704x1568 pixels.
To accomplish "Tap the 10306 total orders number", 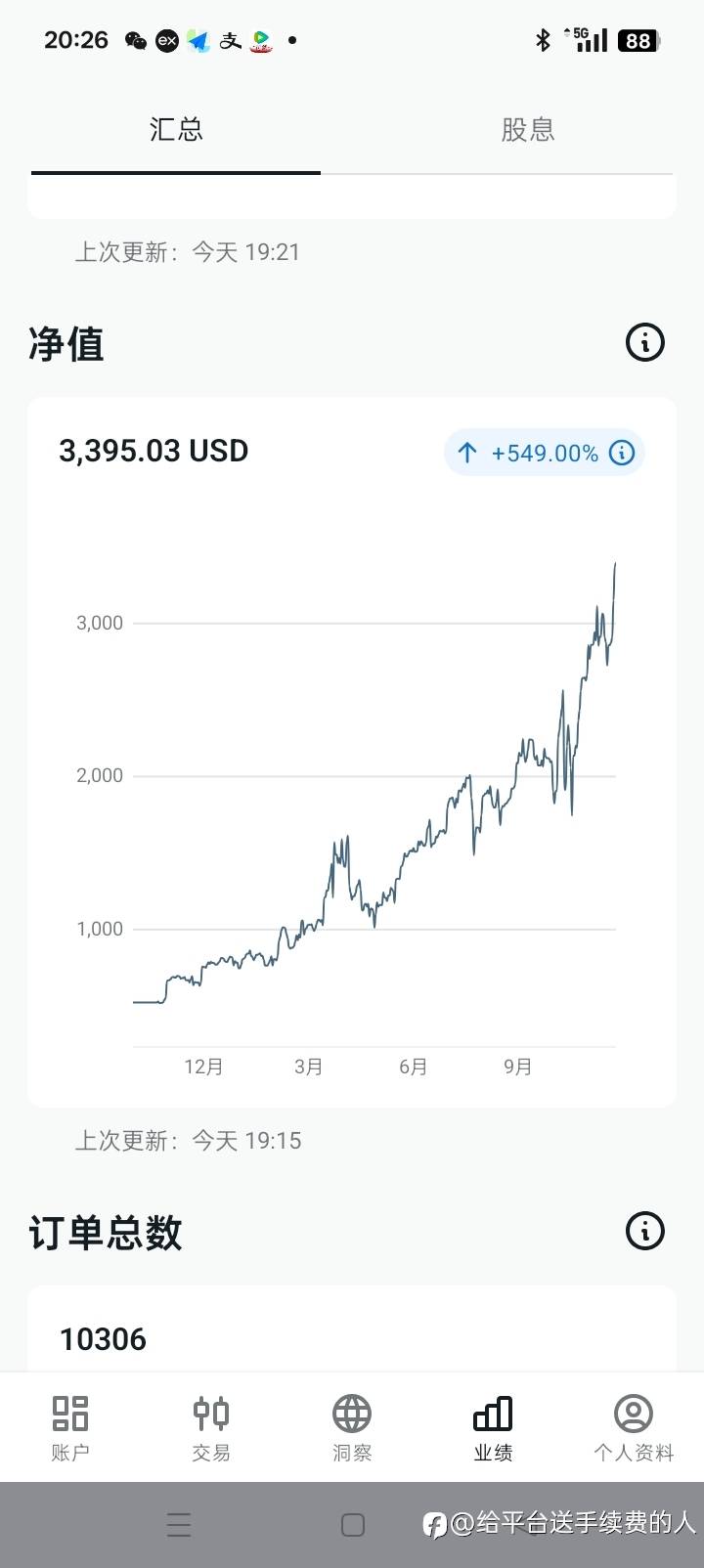I will click(103, 1339).
